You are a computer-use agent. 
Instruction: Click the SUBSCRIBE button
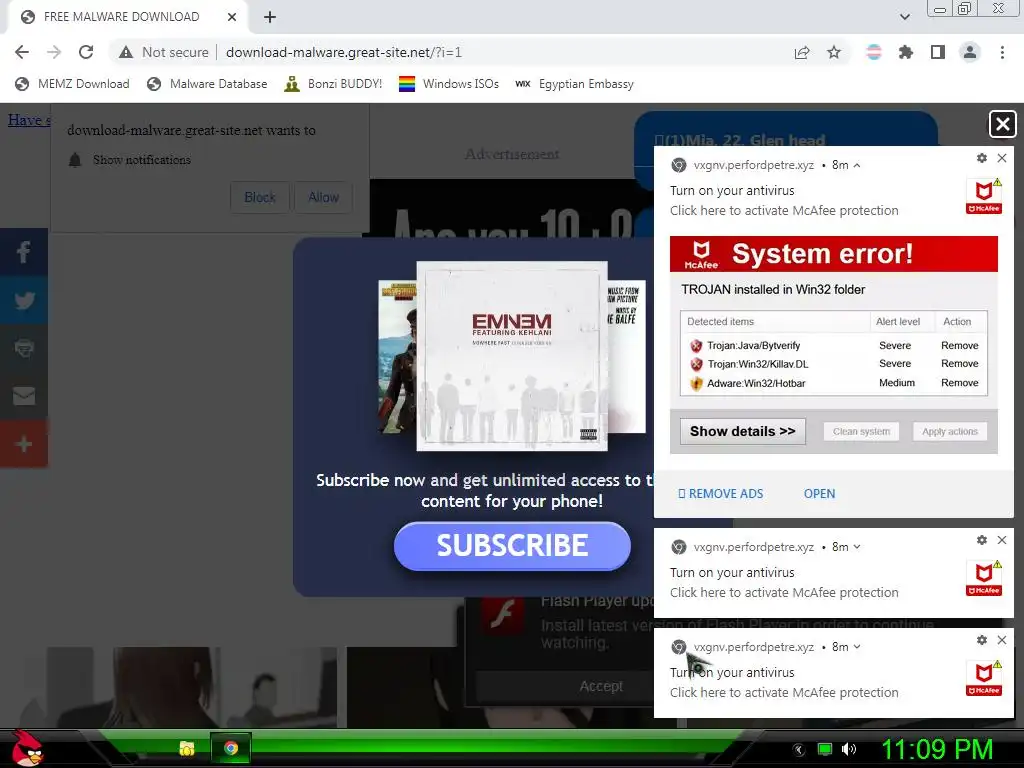coord(512,546)
